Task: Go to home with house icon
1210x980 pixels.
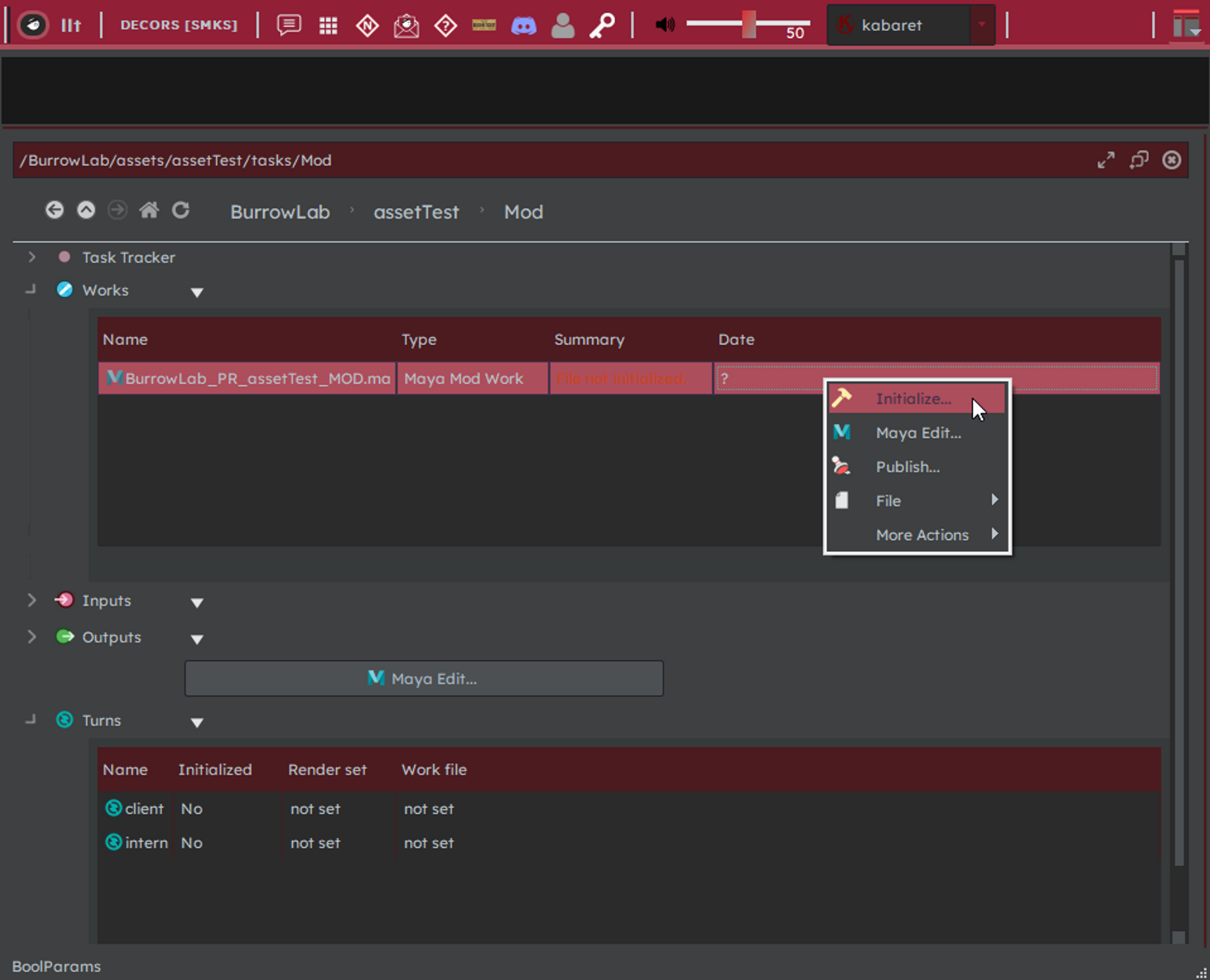Action: click(149, 210)
